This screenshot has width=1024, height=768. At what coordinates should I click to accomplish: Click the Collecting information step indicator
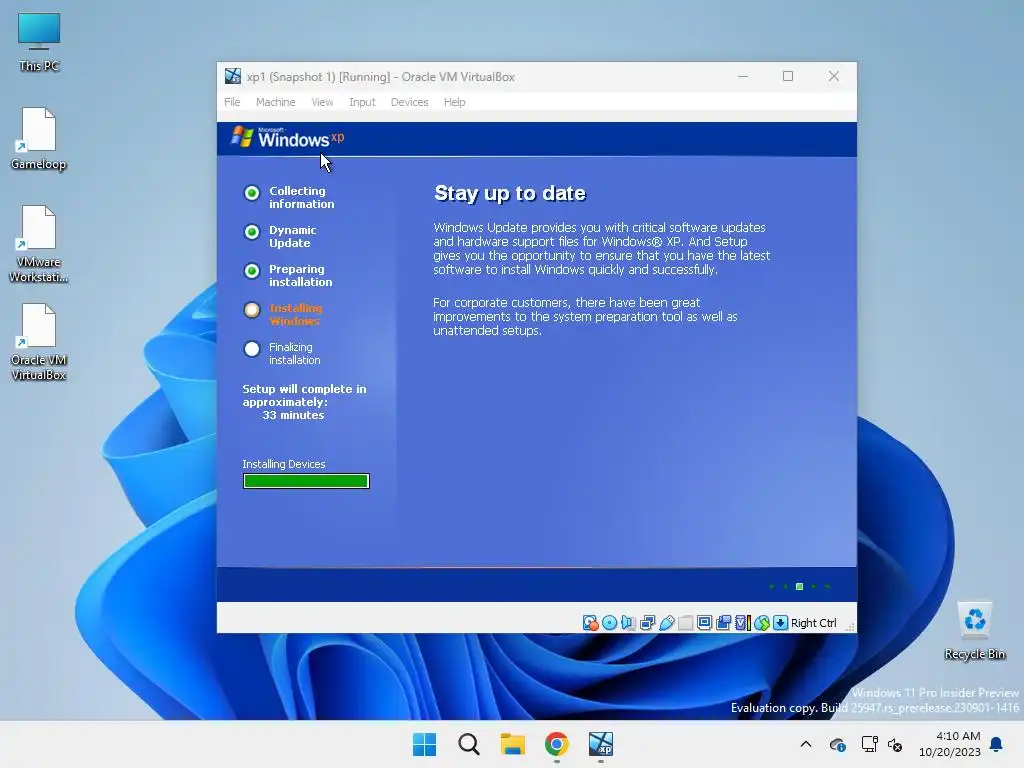click(251, 193)
